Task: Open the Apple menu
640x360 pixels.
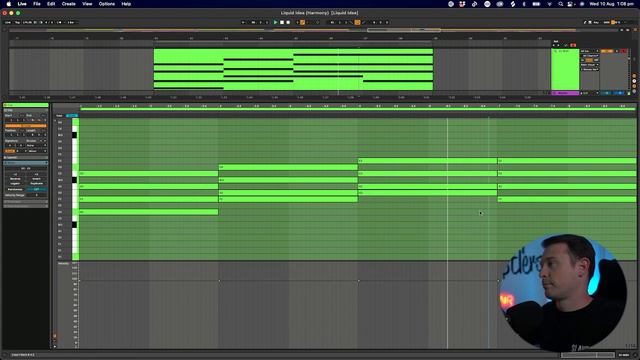Action: click(9, 4)
